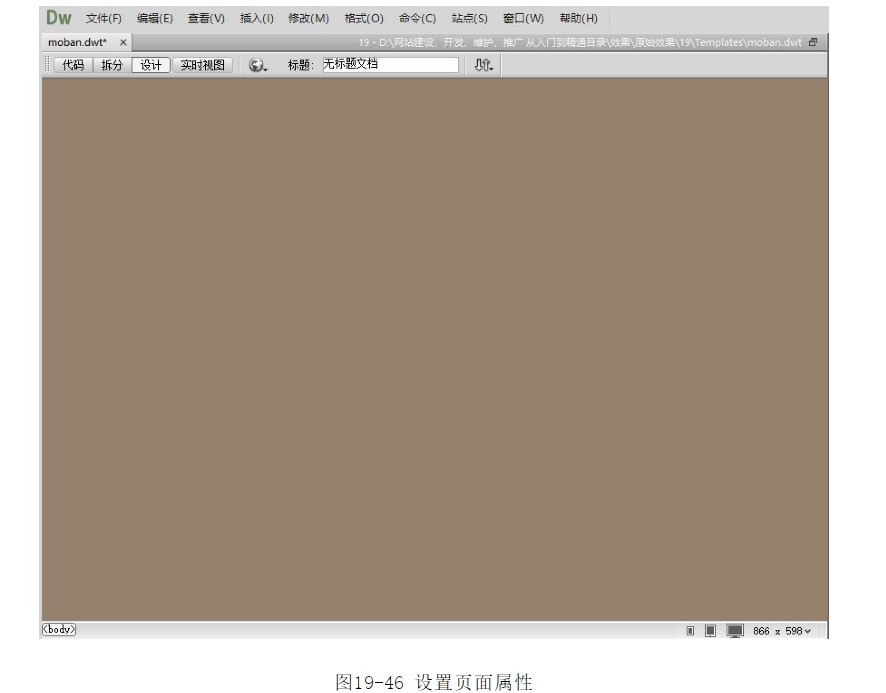Open the browser preview globe icon

258,65
